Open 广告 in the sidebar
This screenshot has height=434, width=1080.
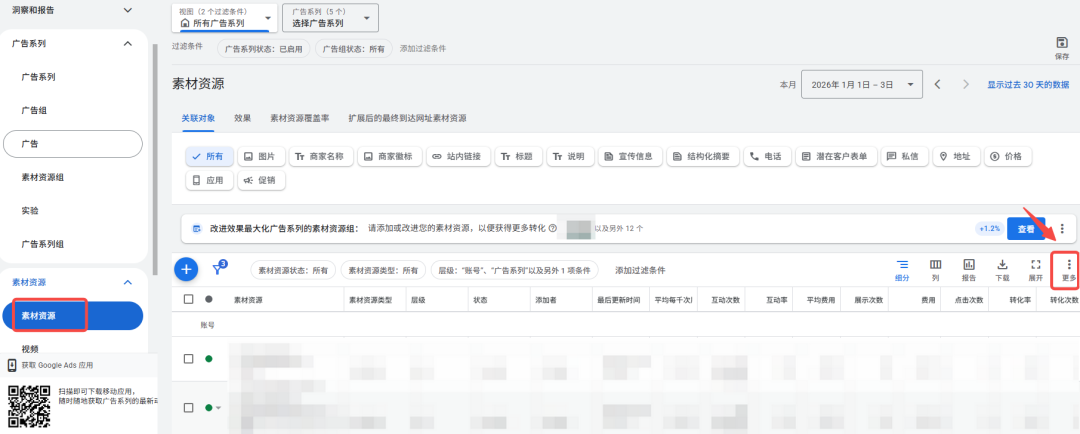tap(72, 144)
